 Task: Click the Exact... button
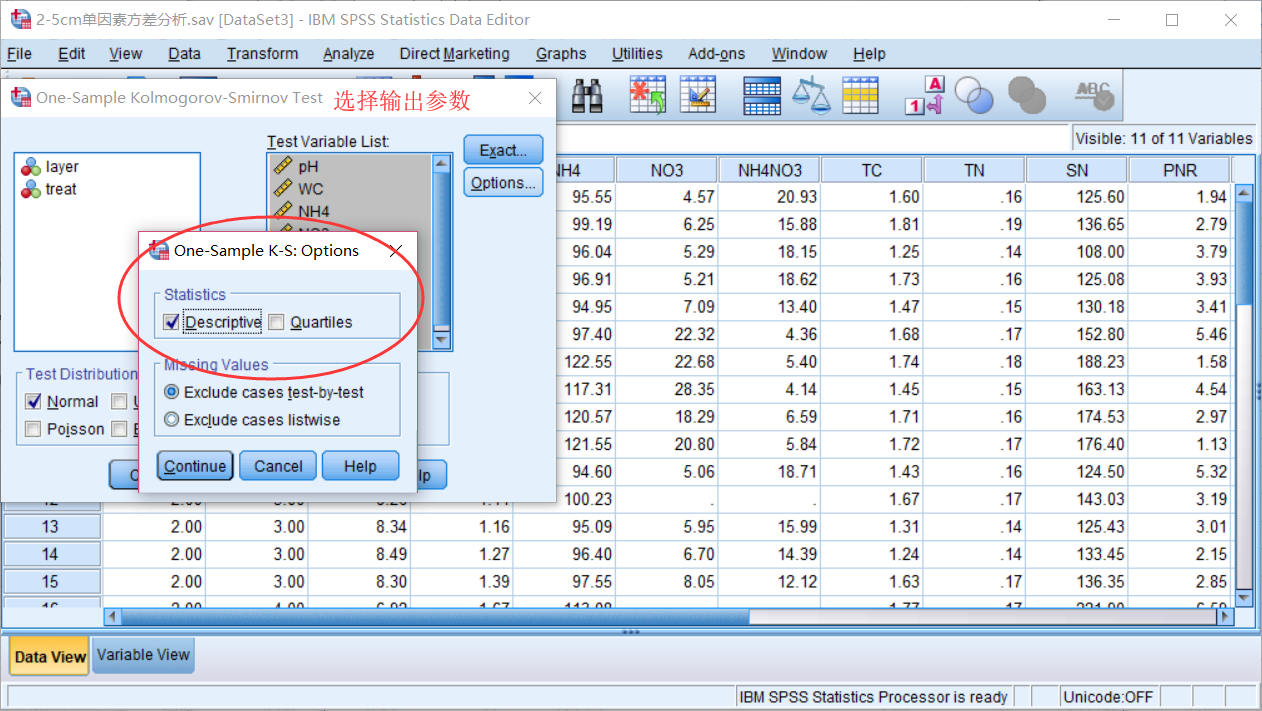point(503,150)
